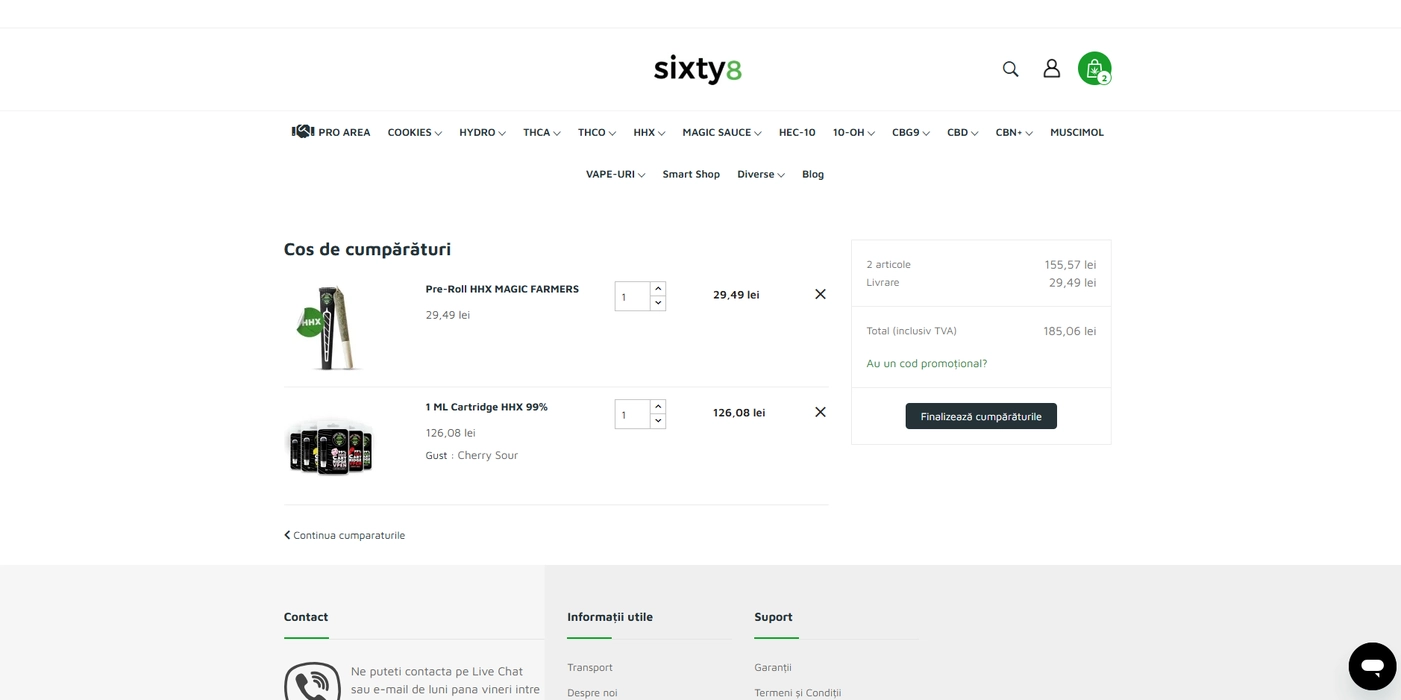The height and width of the screenshot is (700, 1401).
Task: Expand the MAGIC SAUCE menu
Action: click(x=721, y=133)
